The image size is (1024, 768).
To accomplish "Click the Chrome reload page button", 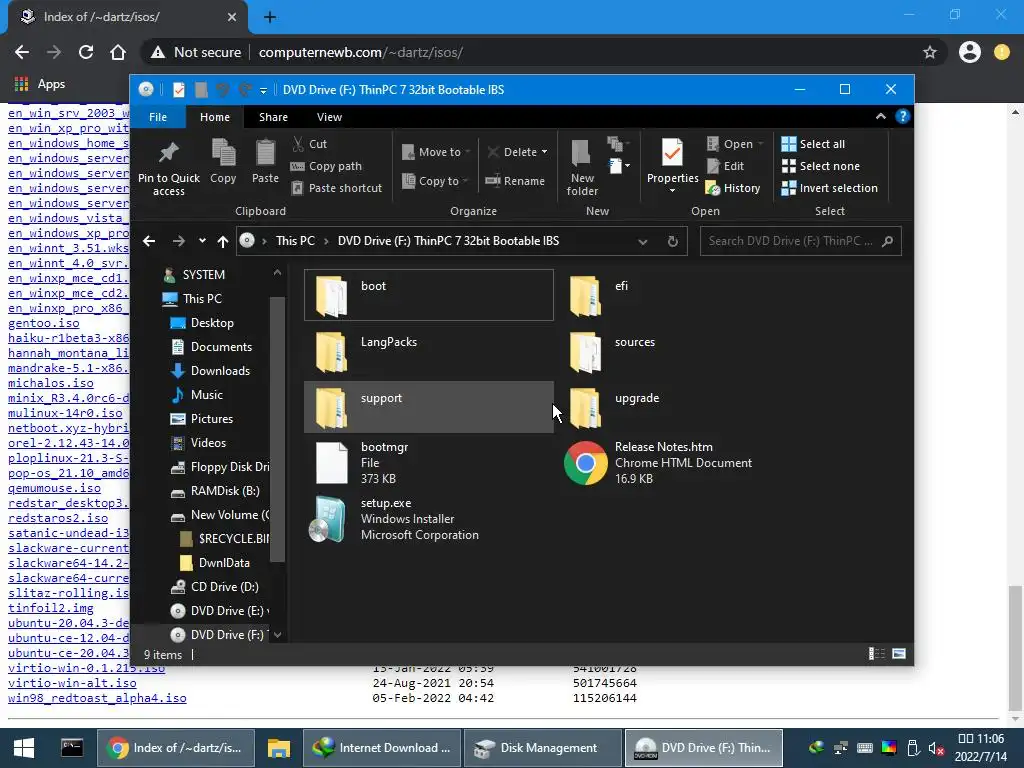I will (x=86, y=52).
